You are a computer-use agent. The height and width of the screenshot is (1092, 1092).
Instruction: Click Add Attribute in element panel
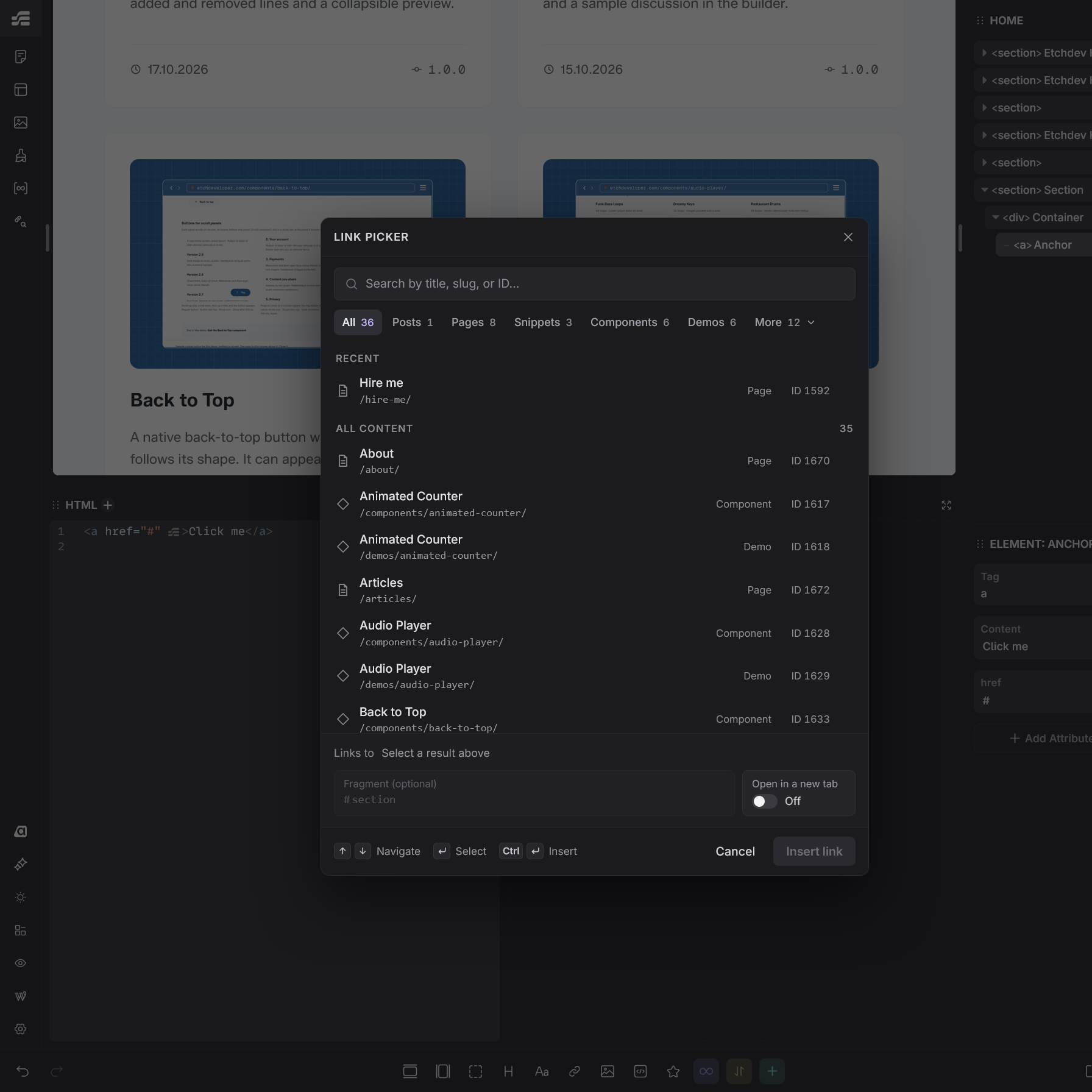coord(1051,739)
